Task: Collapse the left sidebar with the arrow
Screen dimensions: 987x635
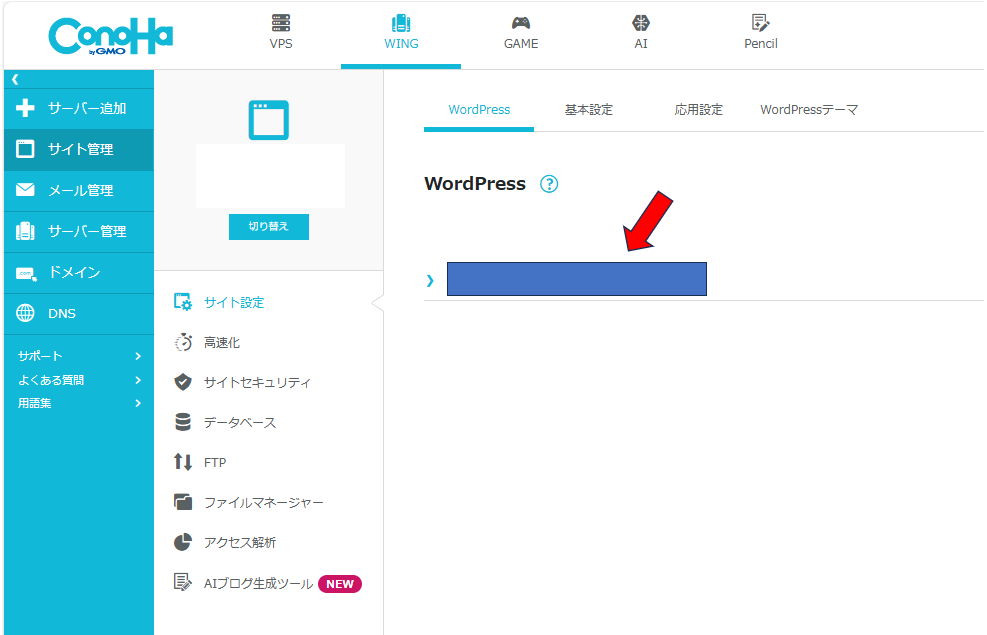Action: [15, 79]
